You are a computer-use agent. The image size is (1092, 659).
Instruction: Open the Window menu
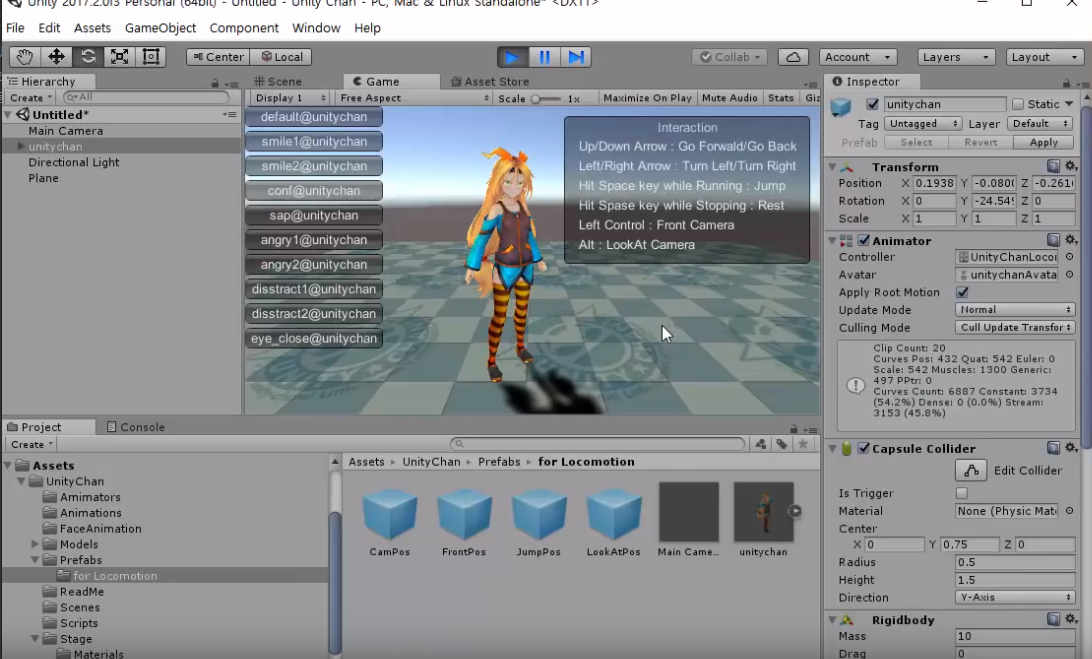pyautogui.click(x=316, y=28)
